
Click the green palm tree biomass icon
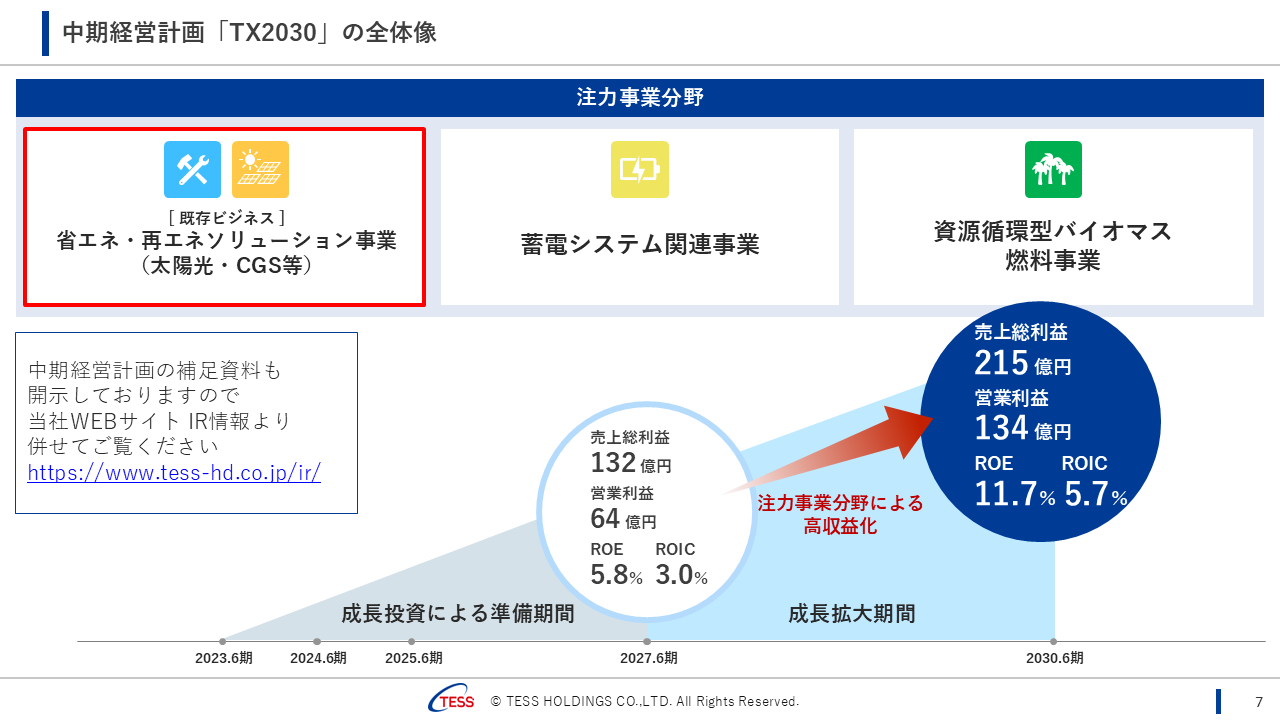point(1053,169)
